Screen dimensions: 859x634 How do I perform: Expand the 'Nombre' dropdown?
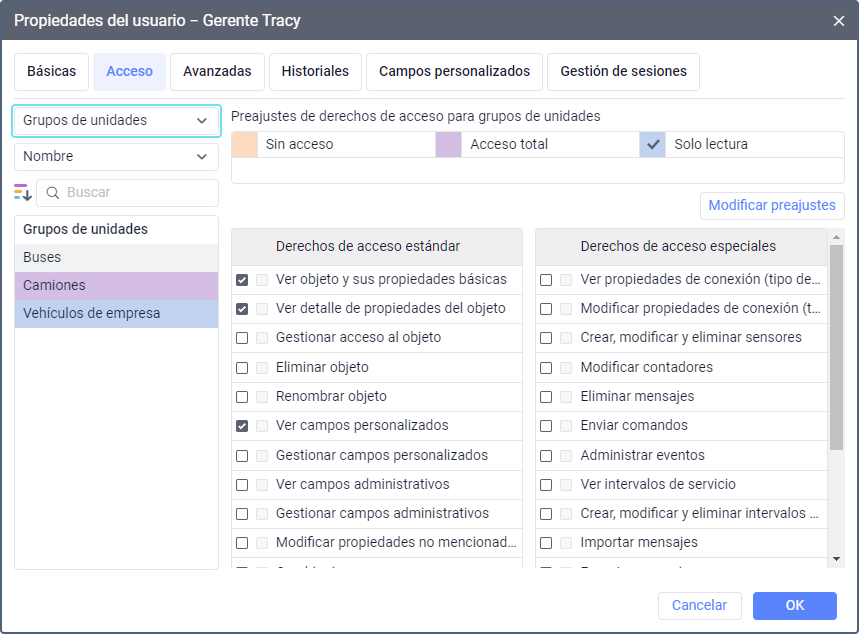click(x=116, y=156)
